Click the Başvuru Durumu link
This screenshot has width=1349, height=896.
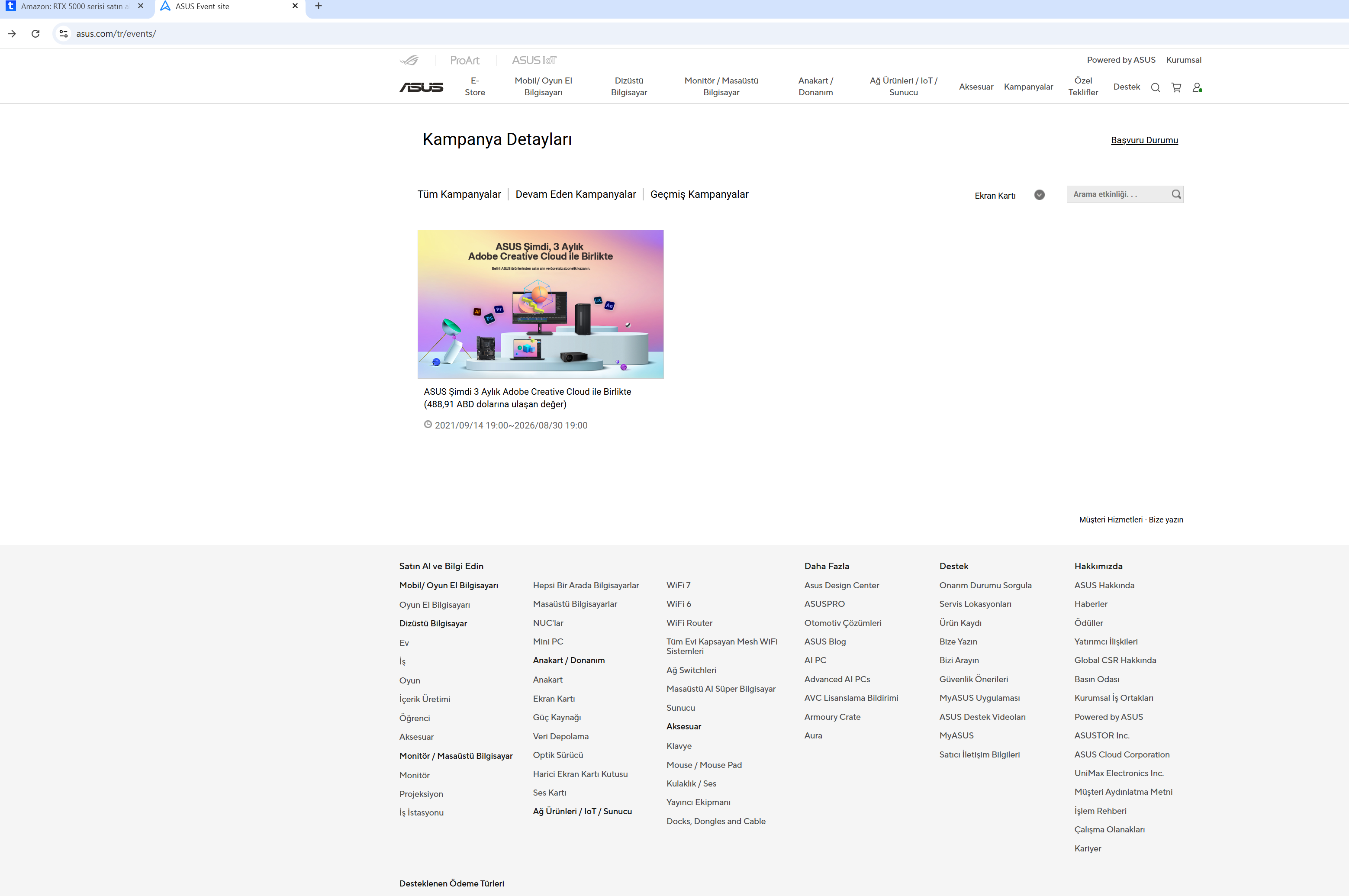(1144, 140)
